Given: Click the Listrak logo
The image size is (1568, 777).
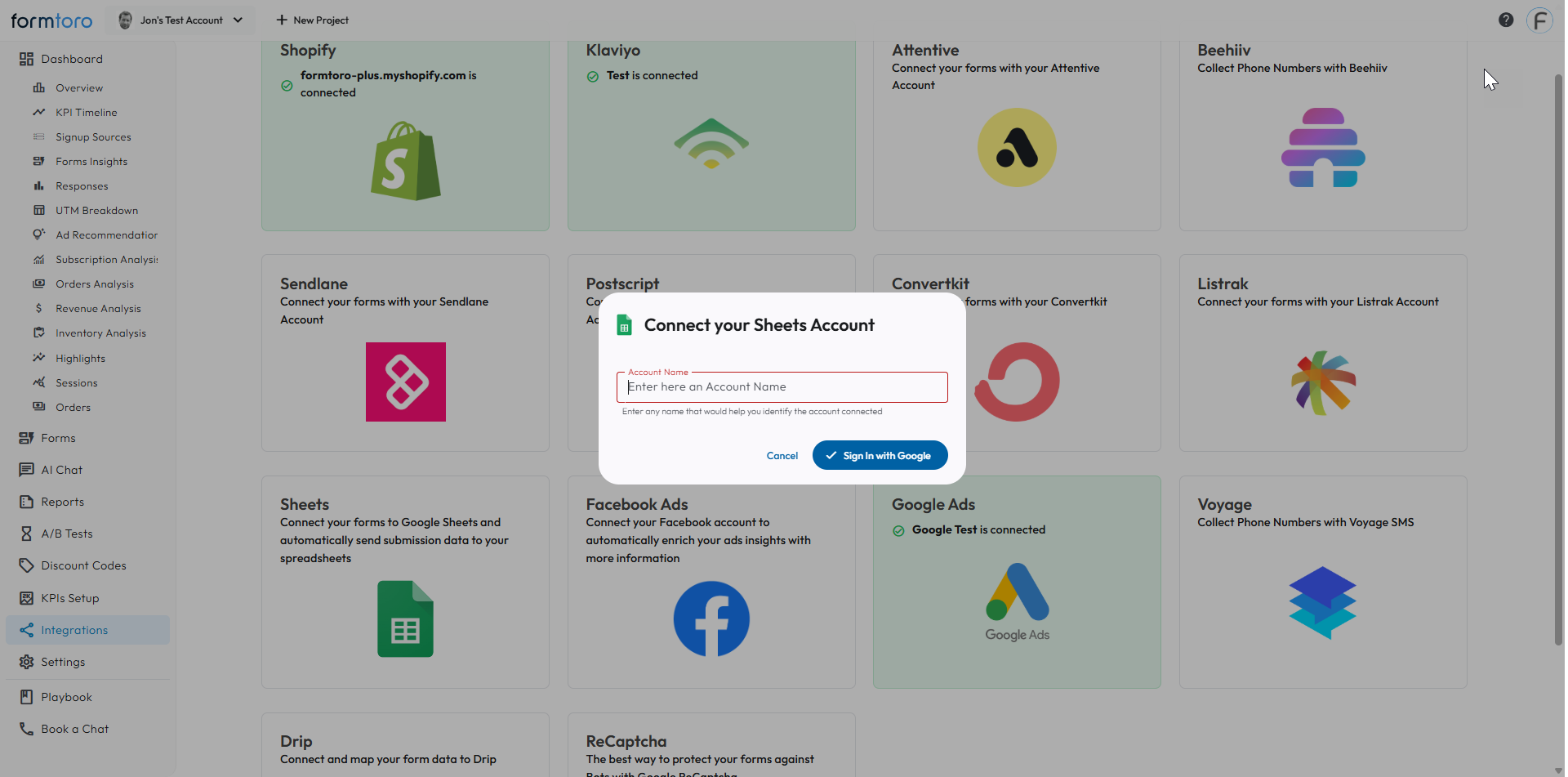Looking at the screenshot, I should 1323,382.
